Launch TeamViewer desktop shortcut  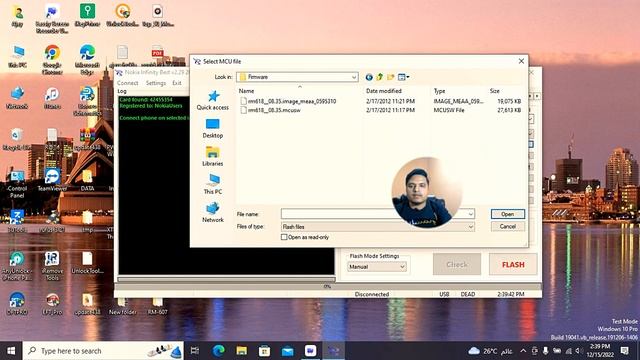tap(52, 180)
